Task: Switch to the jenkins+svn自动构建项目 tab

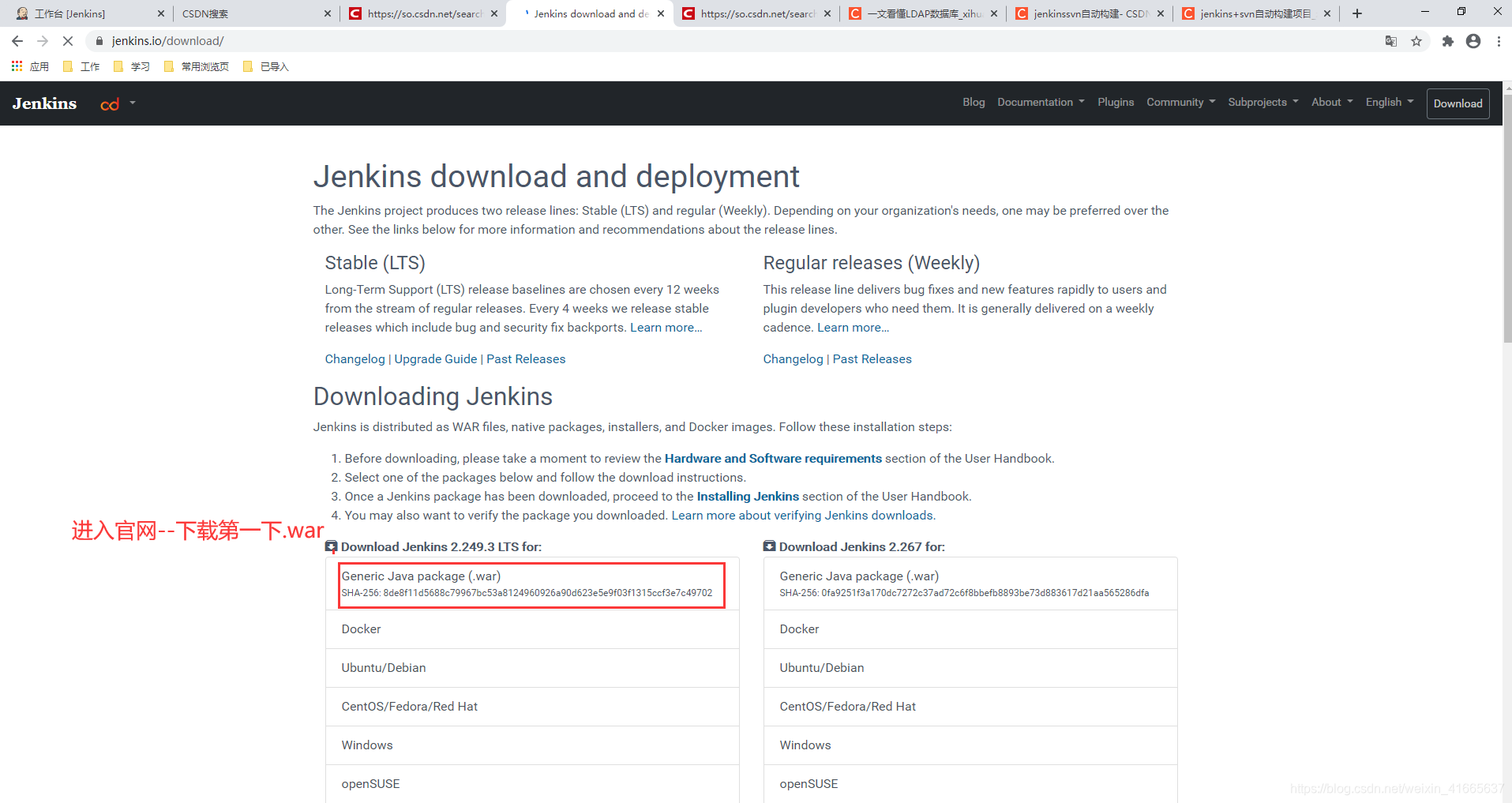Action: pos(1257,13)
